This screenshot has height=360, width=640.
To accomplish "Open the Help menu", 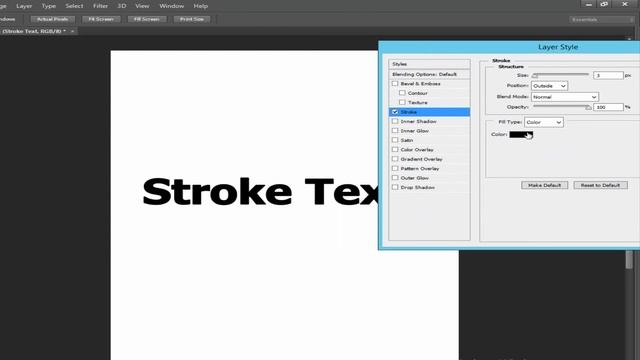I will click(200, 6).
